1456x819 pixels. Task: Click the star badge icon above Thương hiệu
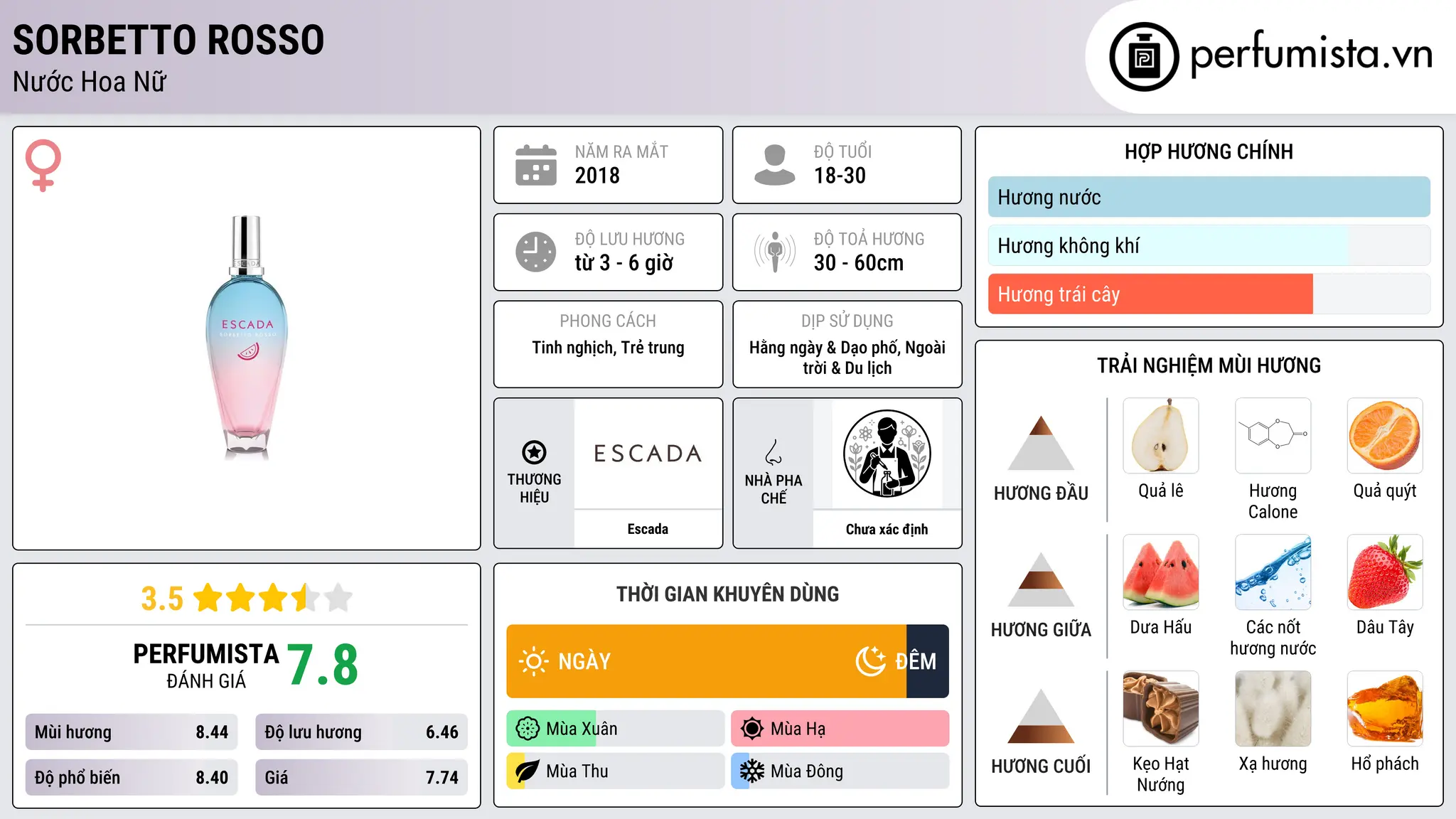[534, 452]
